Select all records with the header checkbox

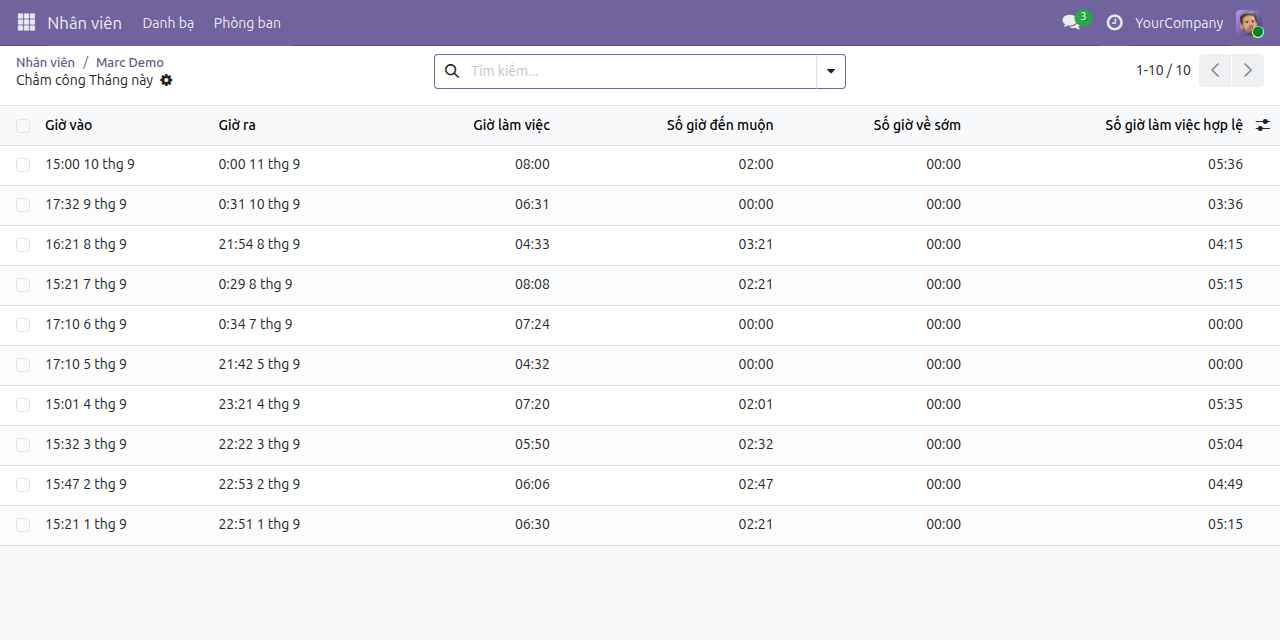coord(23,125)
